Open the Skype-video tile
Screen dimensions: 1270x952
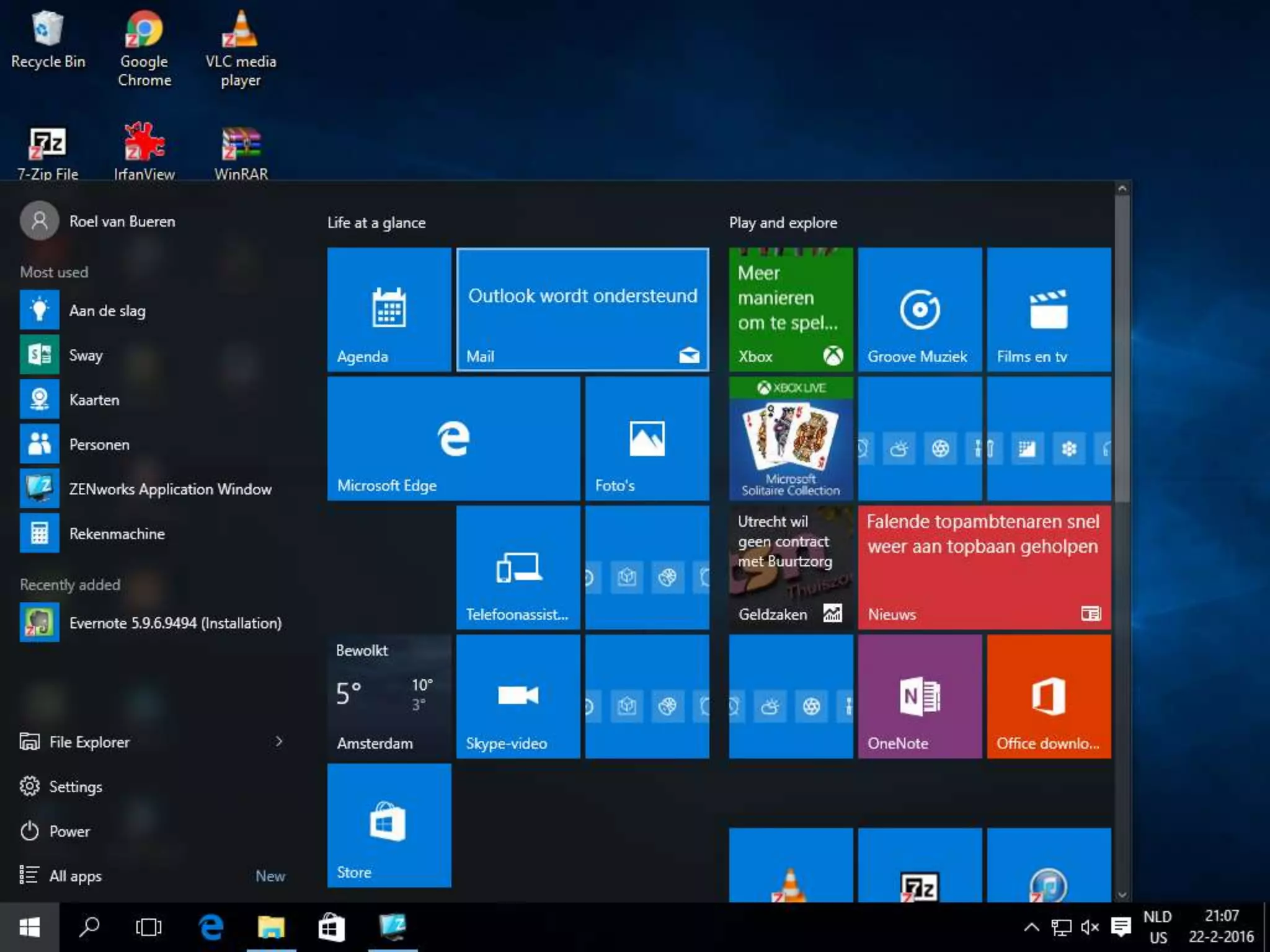tap(518, 696)
